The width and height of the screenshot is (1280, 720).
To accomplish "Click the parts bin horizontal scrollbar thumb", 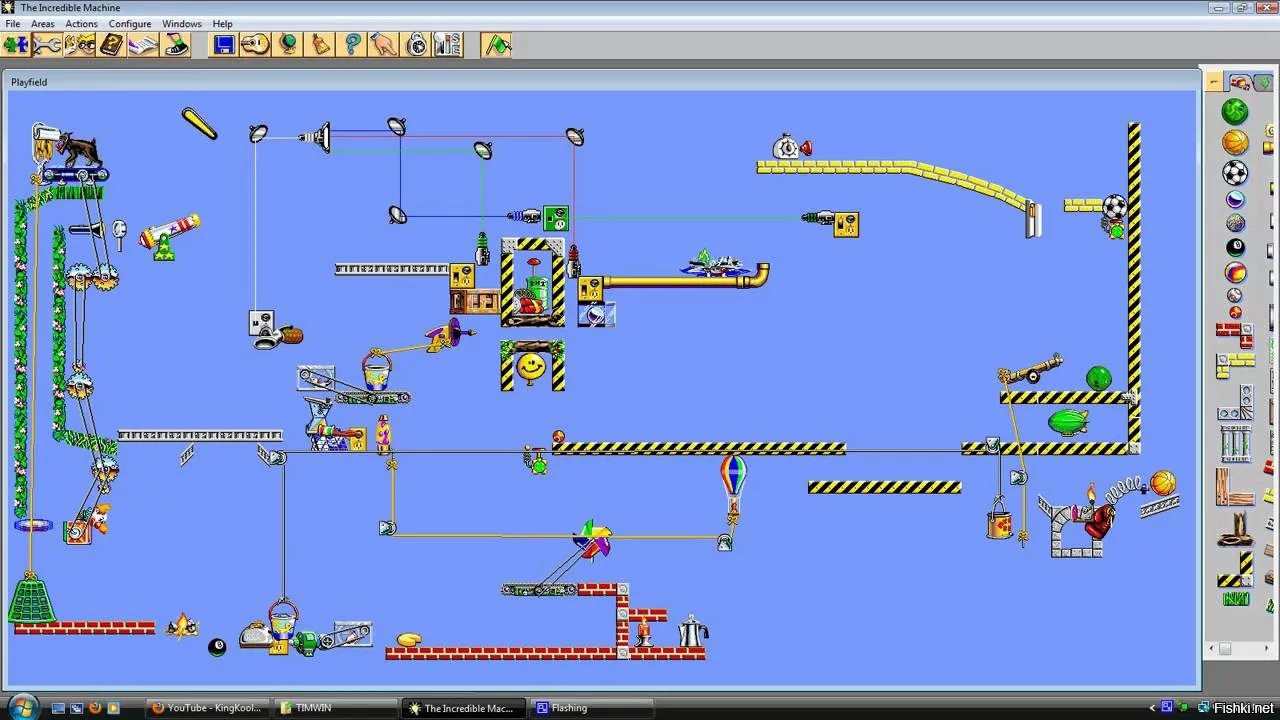I will point(1225,649).
